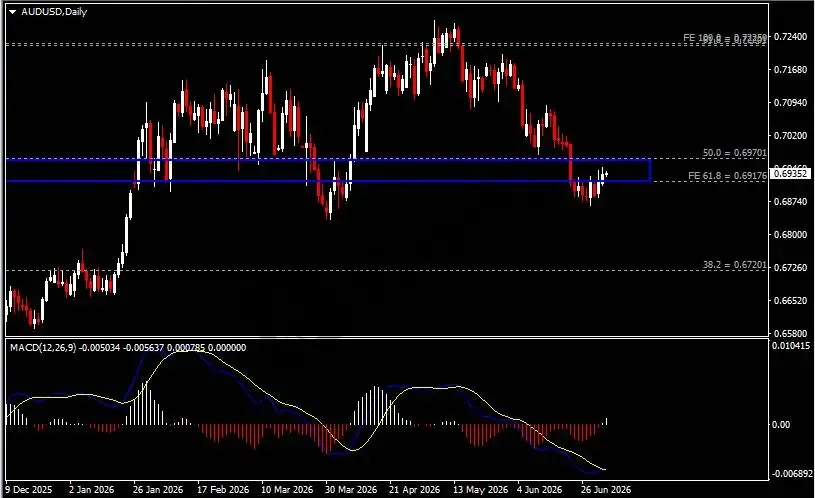Click the current price tag 0.69352
The width and height of the screenshot is (815, 498).
click(x=791, y=173)
